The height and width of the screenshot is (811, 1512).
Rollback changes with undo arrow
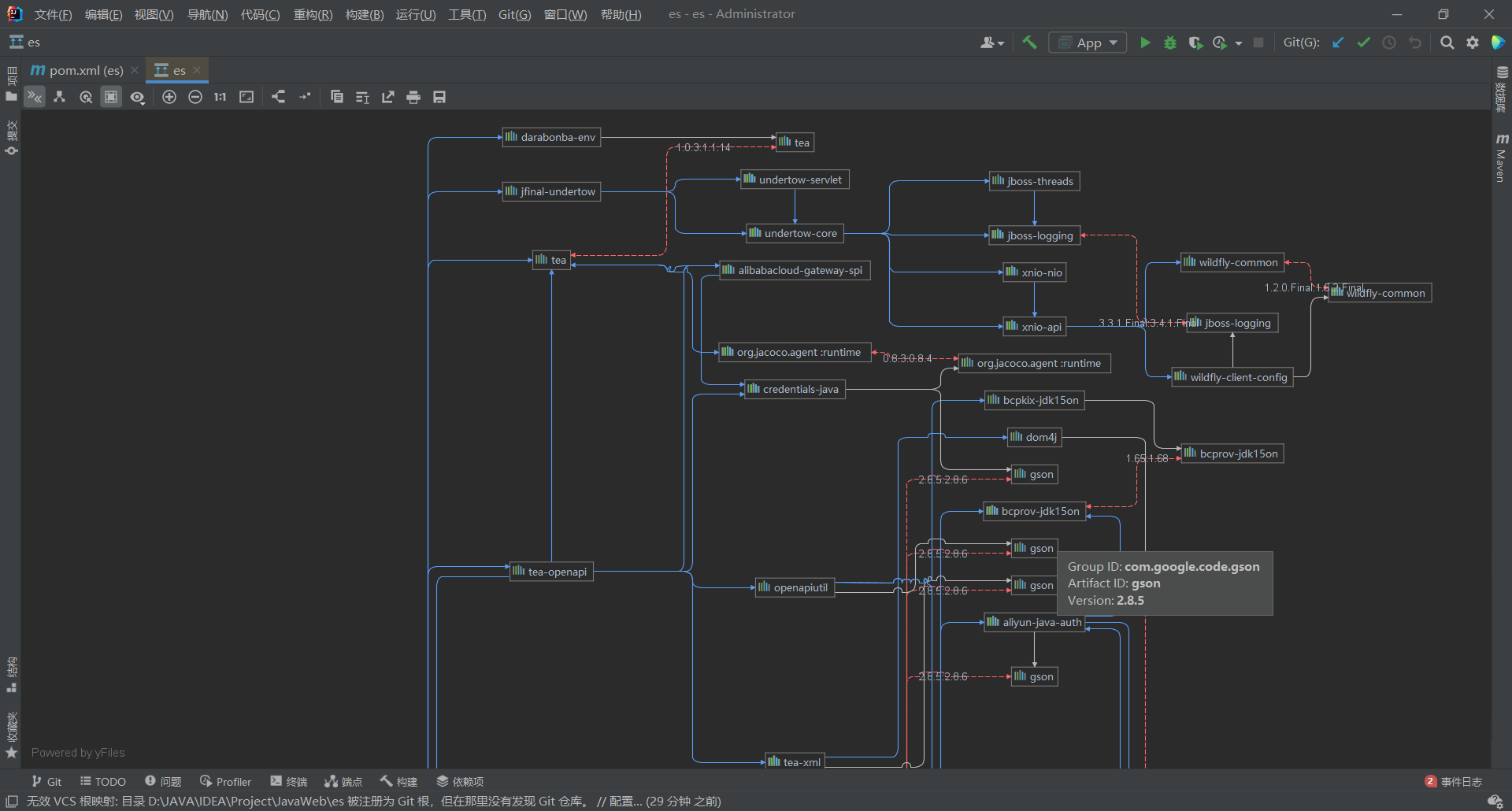click(1415, 43)
